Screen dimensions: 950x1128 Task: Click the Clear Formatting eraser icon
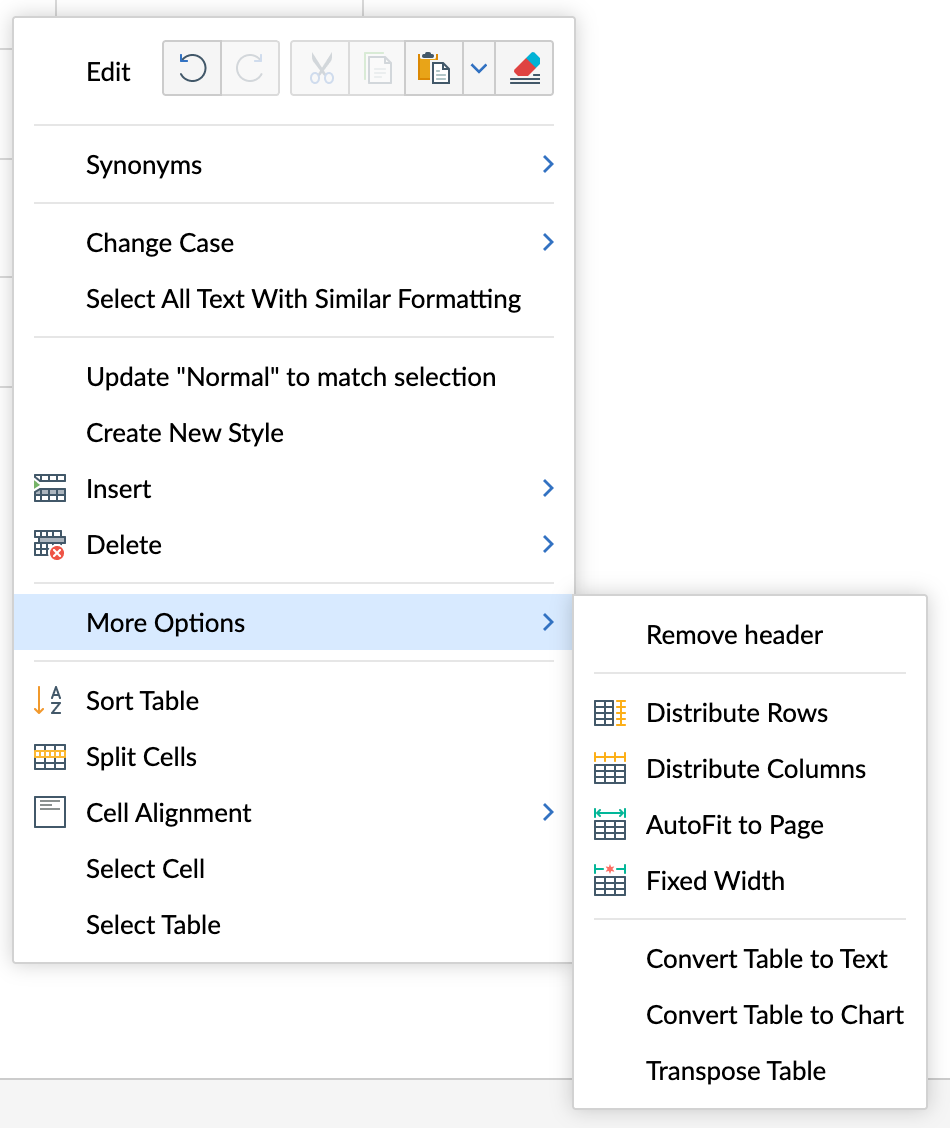[x=525, y=69]
